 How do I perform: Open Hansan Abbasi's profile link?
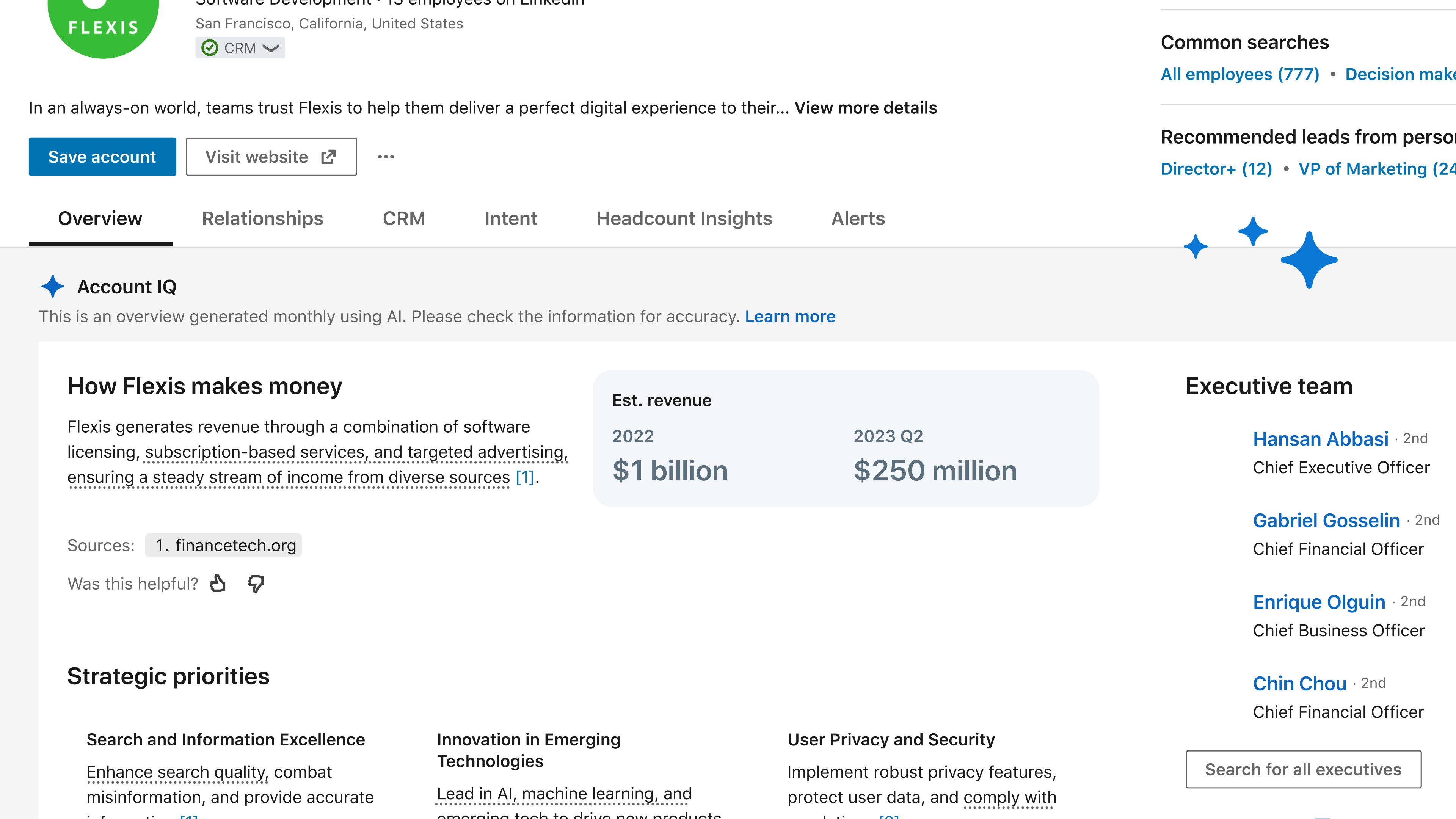[x=1320, y=439]
